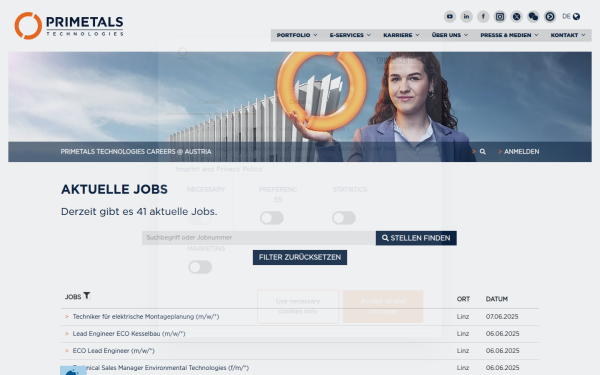Click the JOBS column header text

(73, 297)
